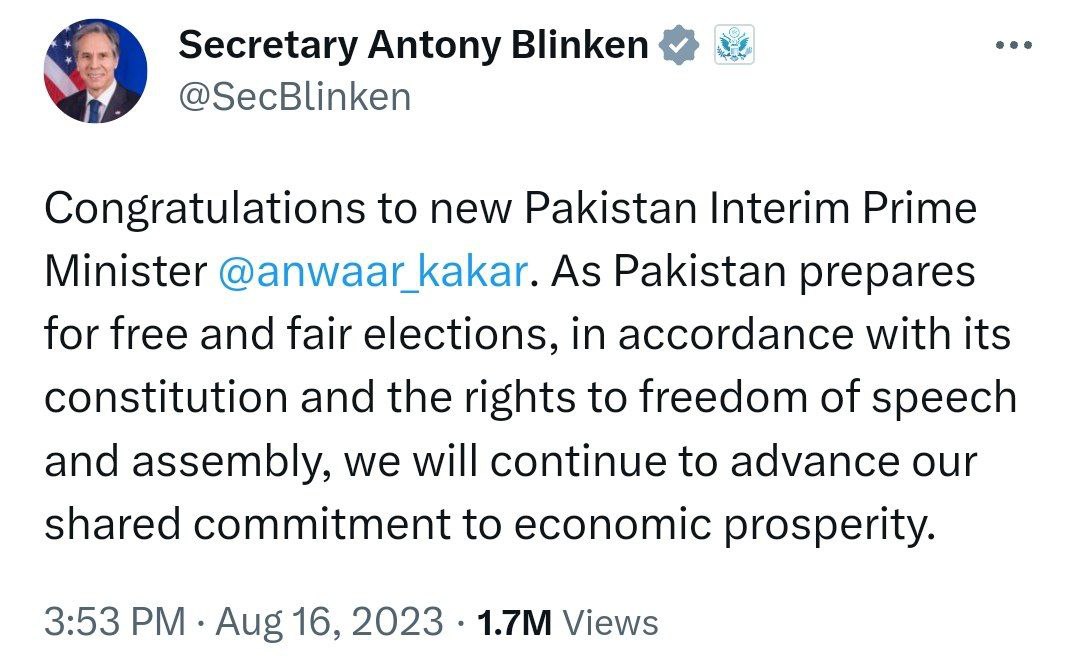Click the Aug 16, 2023 date

(328, 621)
